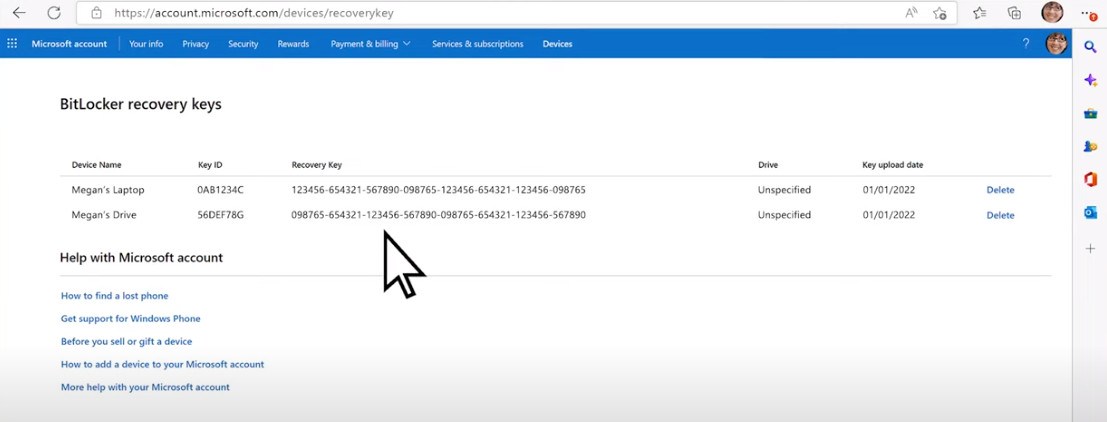Select the Megan's Laptop device name

coord(108,190)
